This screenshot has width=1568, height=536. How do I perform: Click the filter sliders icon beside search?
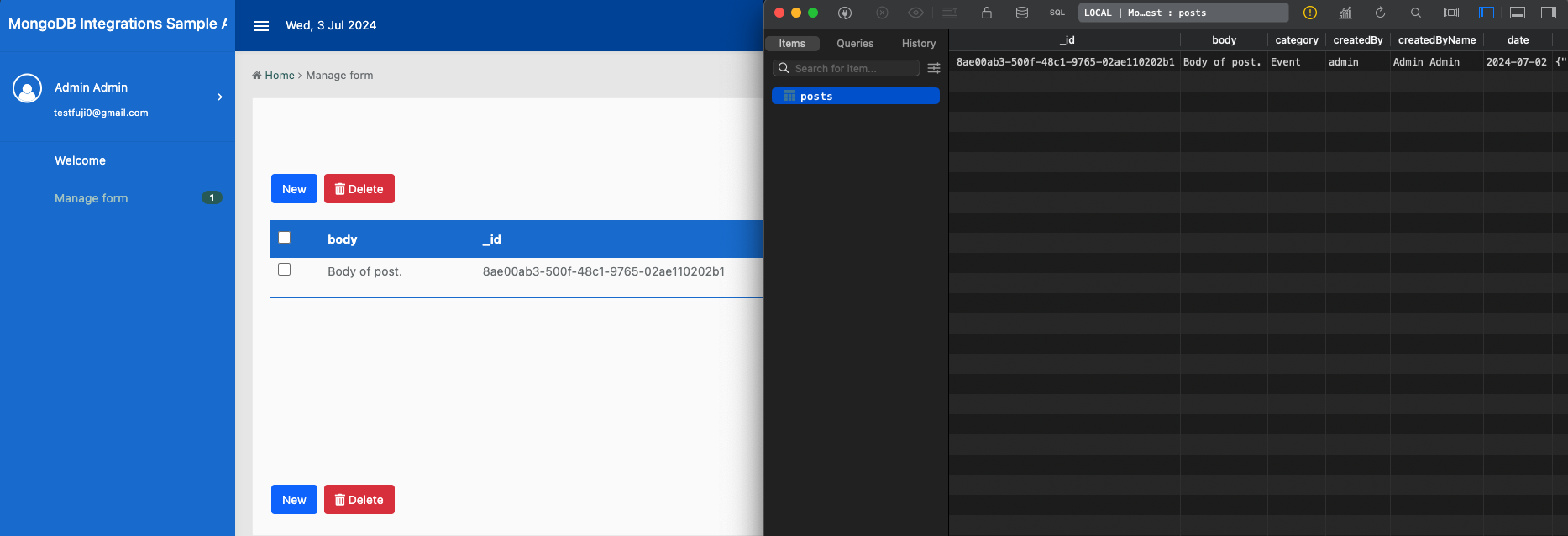pyautogui.click(x=934, y=68)
